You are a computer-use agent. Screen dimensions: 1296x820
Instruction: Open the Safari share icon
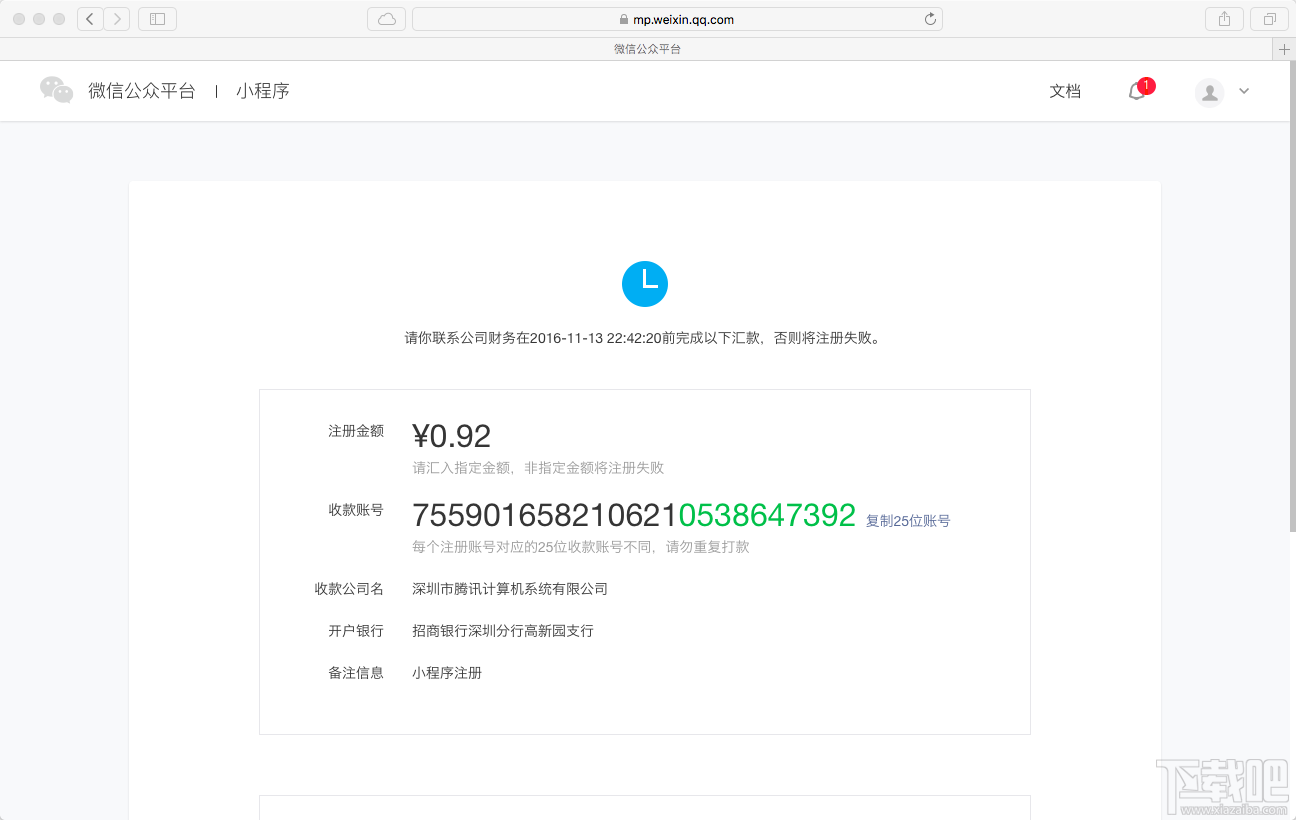[1224, 18]
